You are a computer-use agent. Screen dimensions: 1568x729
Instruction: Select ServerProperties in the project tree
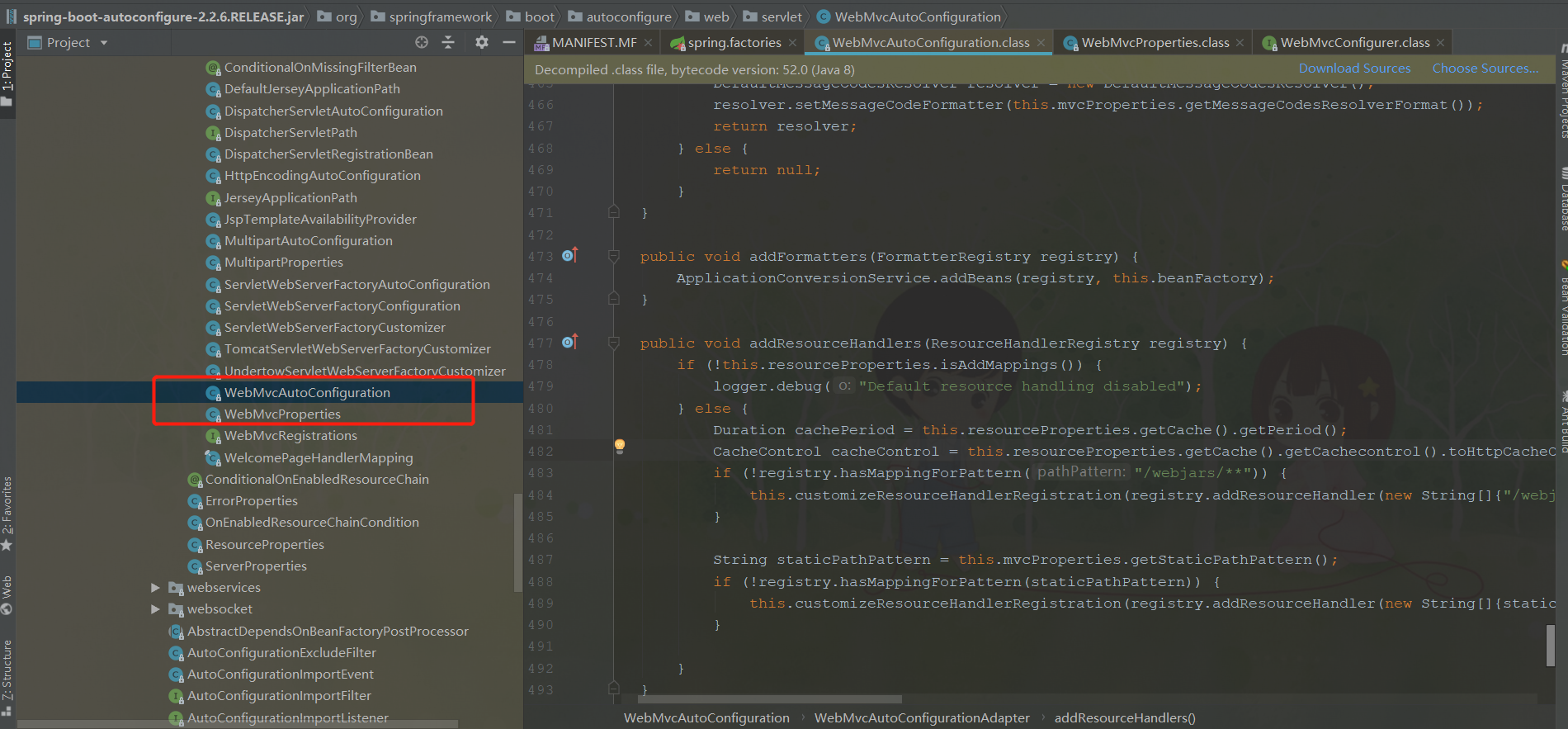(256, 566)
